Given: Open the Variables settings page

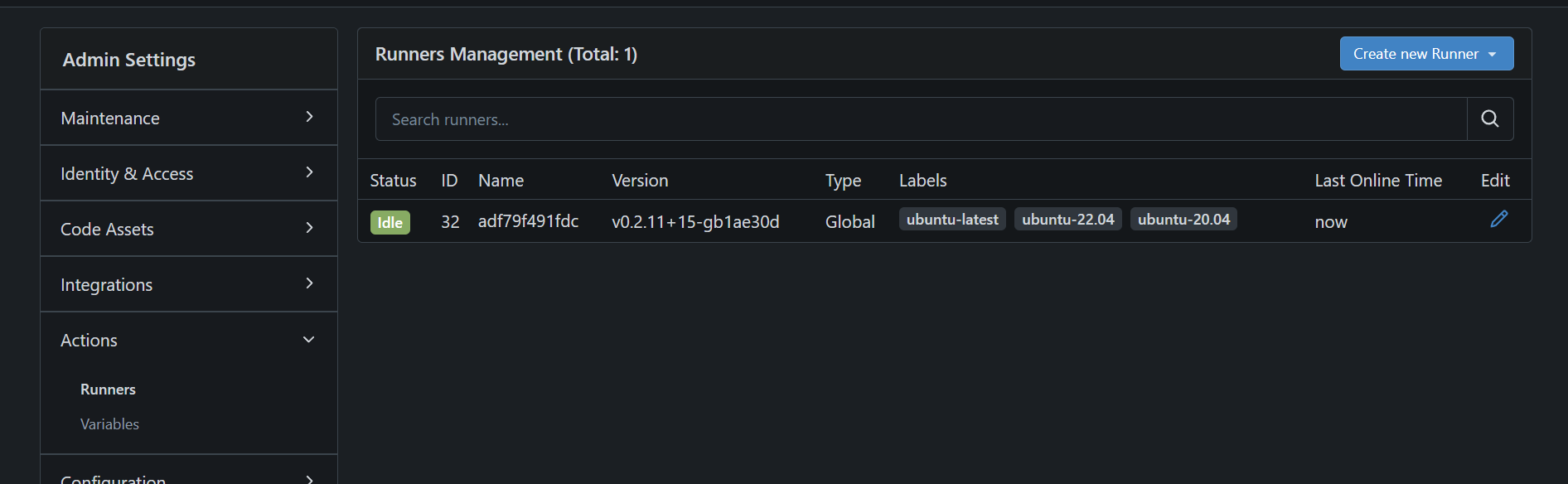Looking at the screenshot, I should (109, 424).
